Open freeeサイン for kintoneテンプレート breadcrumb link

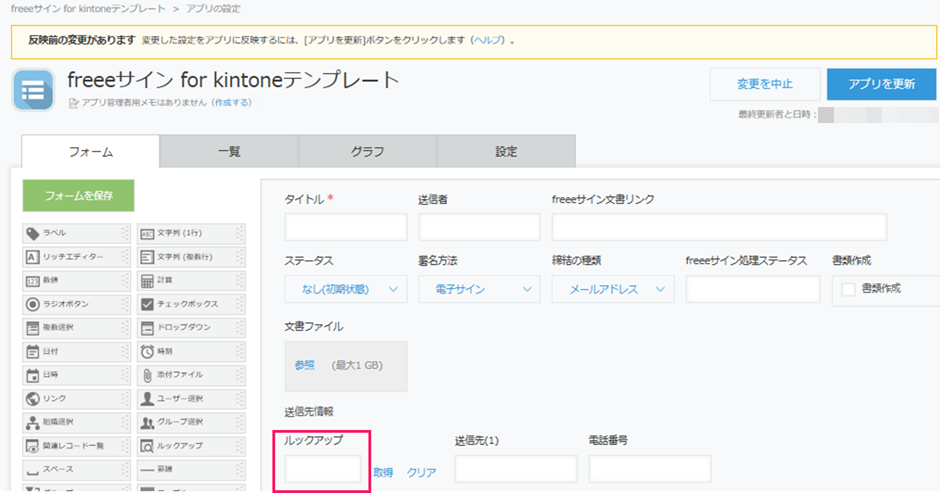coord(88,8)
